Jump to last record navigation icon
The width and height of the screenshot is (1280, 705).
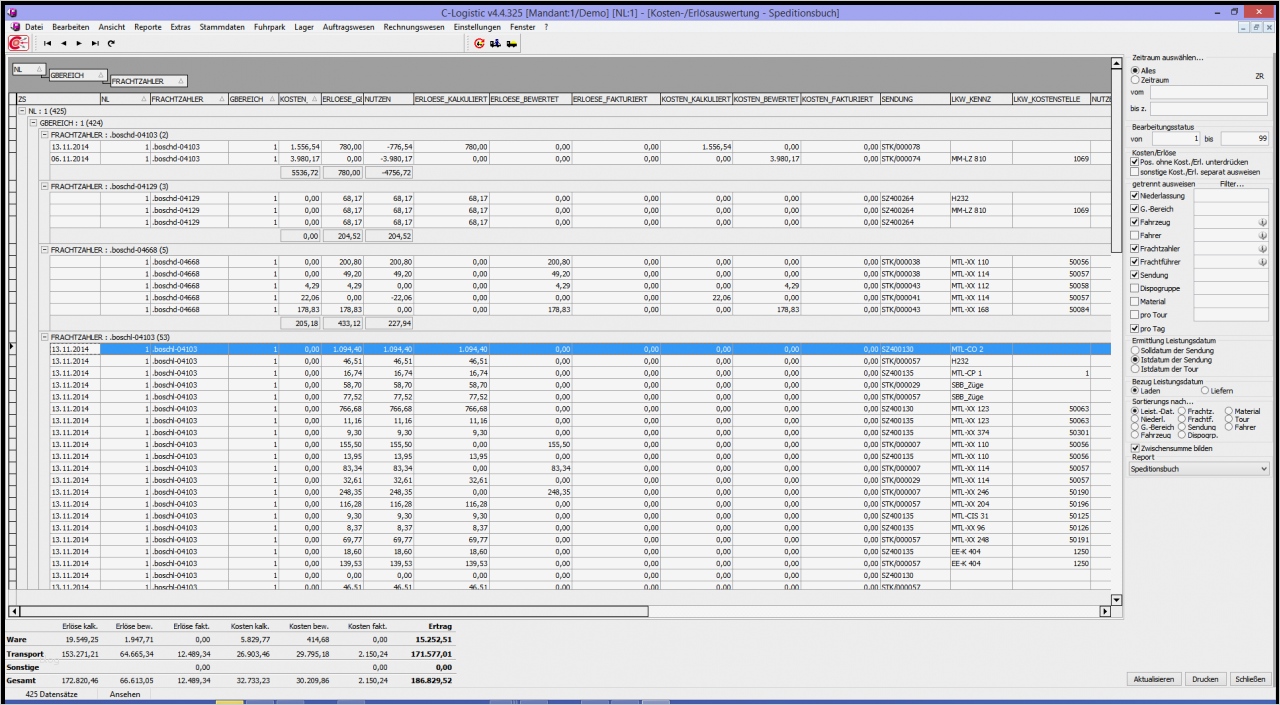click(x=96, y=44)
